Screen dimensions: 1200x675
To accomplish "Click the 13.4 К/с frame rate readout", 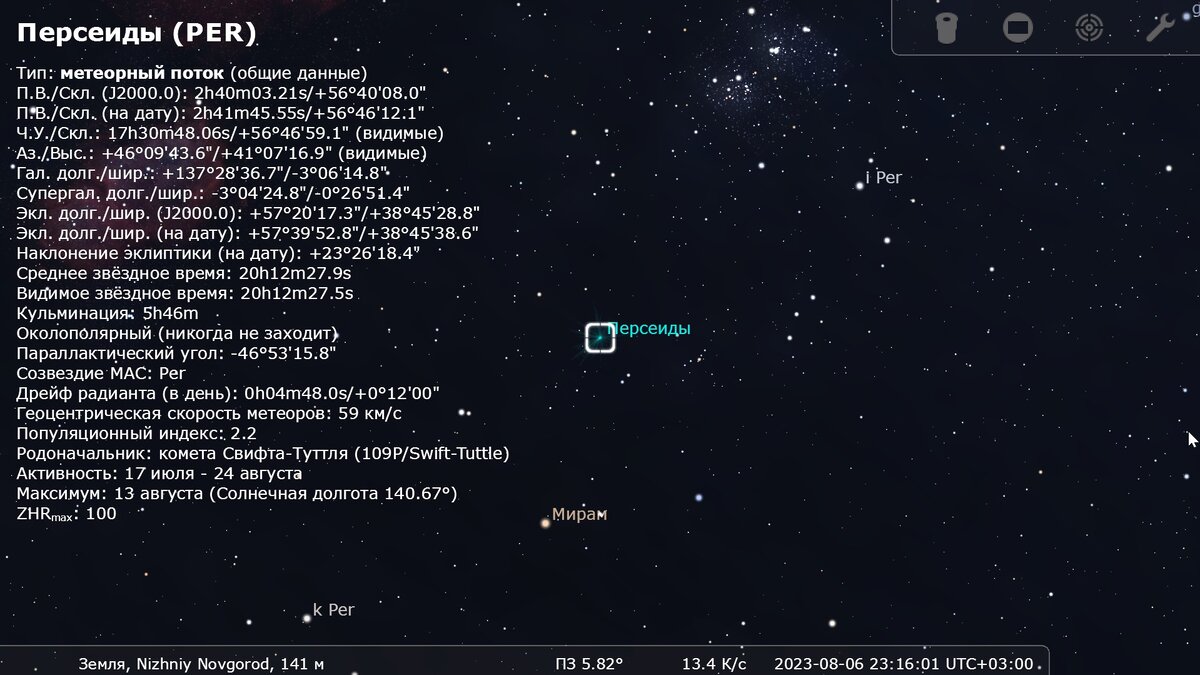I will coord(714,663).
